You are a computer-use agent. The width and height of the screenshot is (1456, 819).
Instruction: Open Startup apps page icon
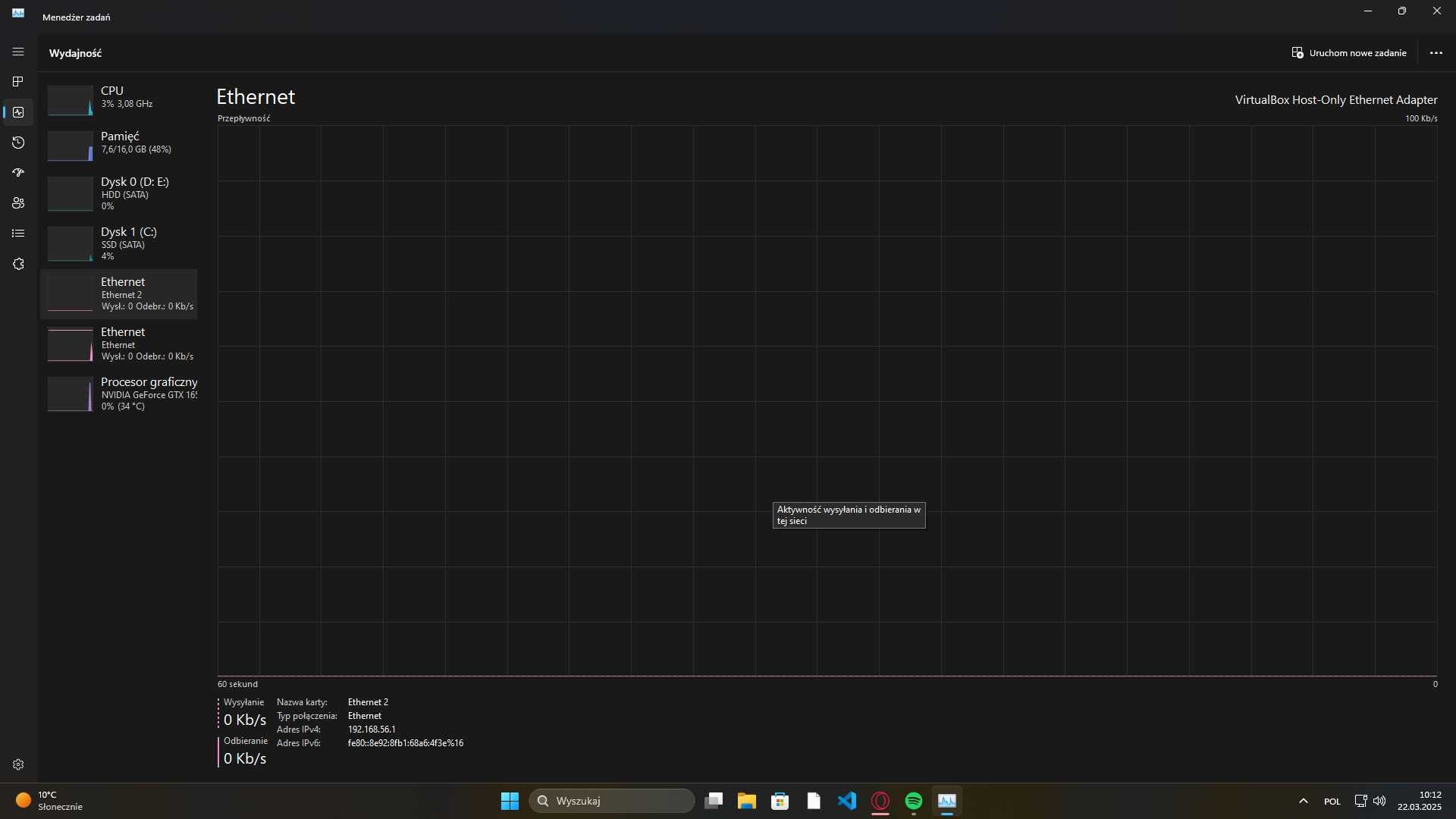click(x=18, y=173)
